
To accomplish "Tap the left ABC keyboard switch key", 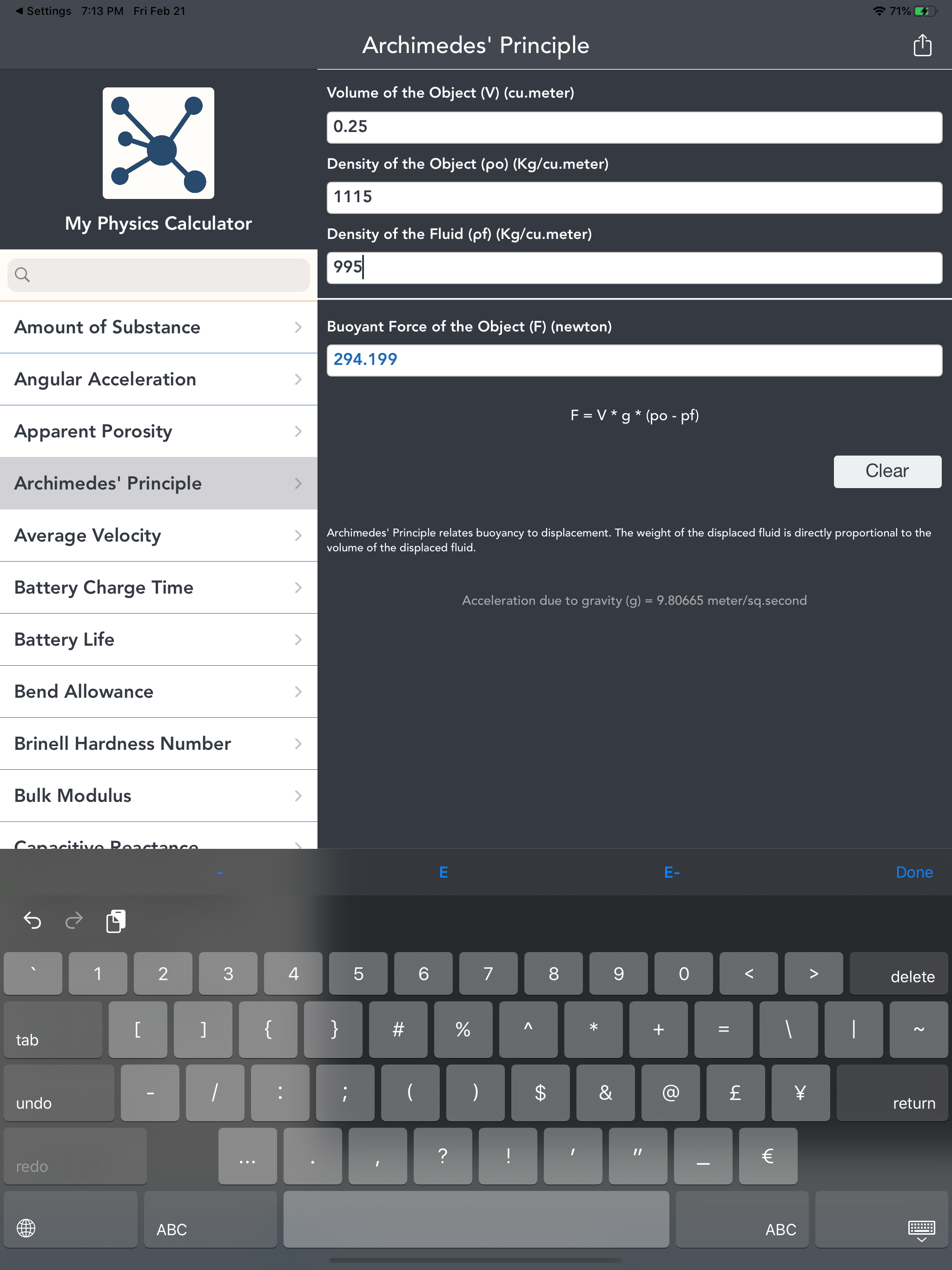I will (172, 1229).
